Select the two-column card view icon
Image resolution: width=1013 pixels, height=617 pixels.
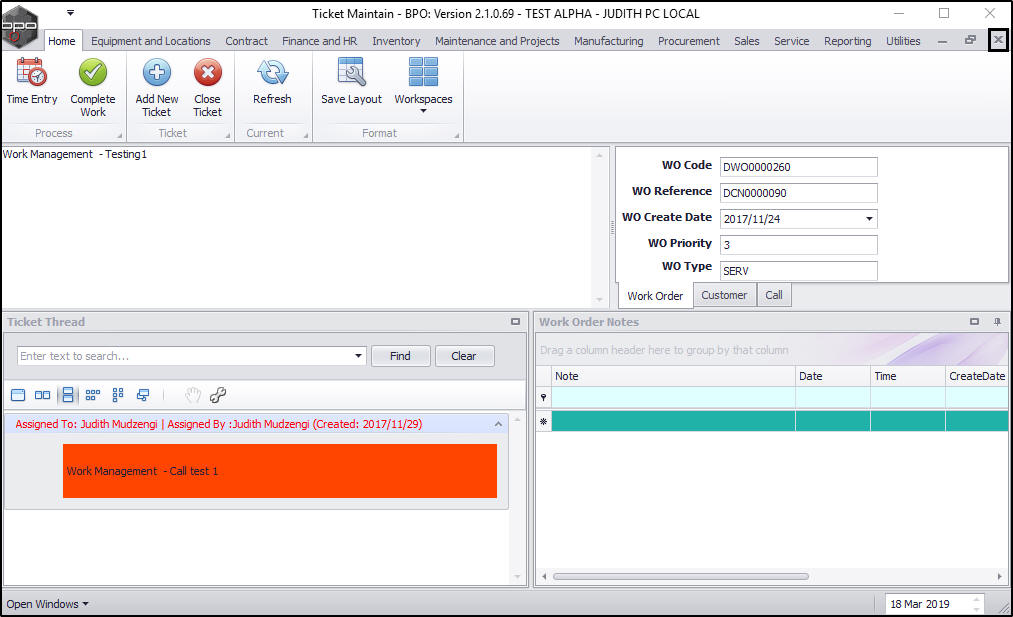43,395
